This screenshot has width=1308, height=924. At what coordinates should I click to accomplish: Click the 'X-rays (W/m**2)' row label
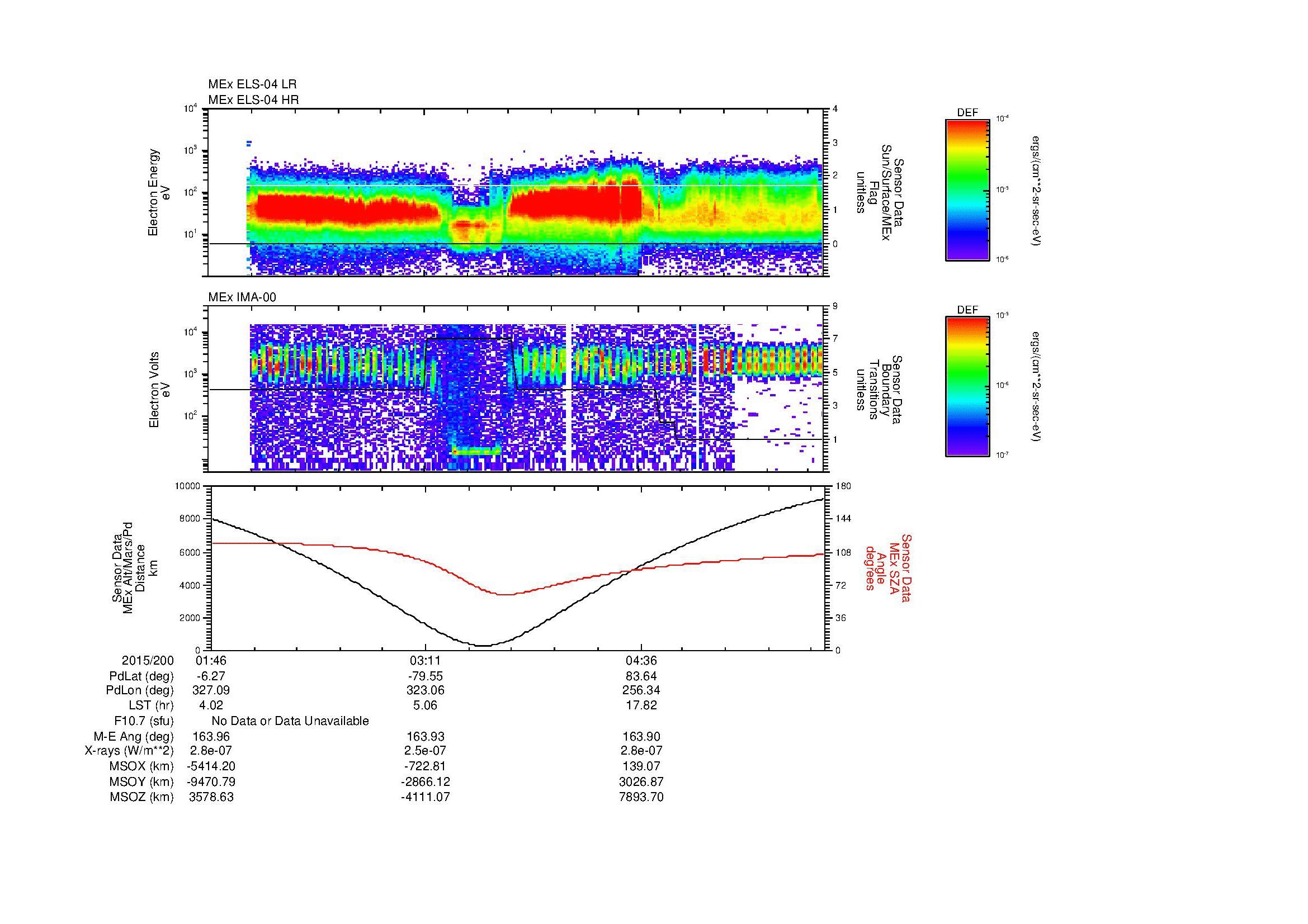click(129, 751)
